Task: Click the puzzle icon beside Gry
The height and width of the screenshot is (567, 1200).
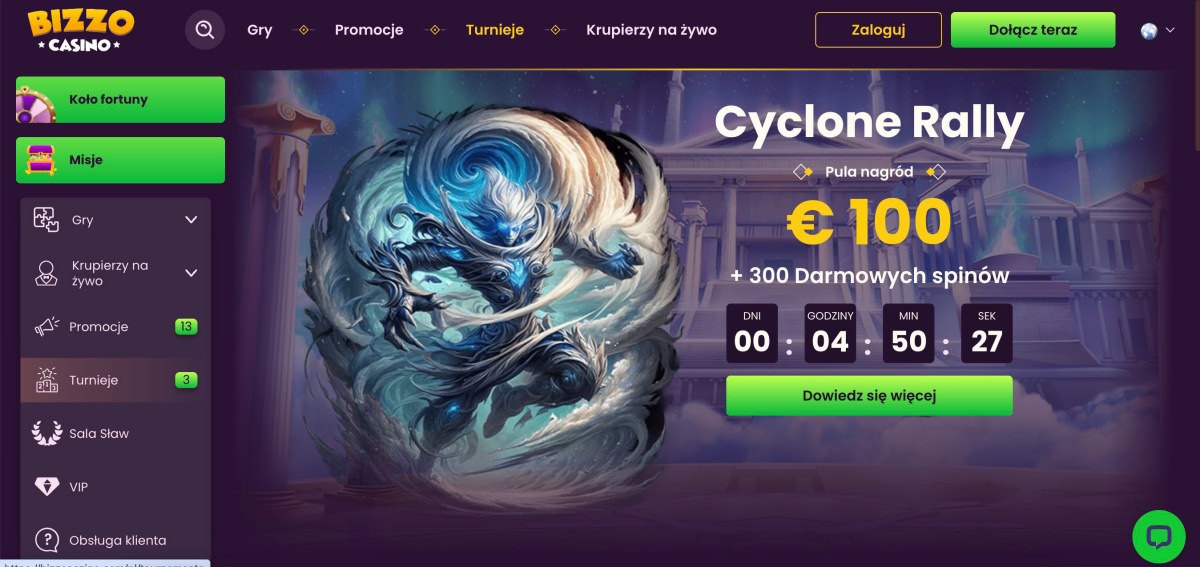Action: [x=46, y=220]
